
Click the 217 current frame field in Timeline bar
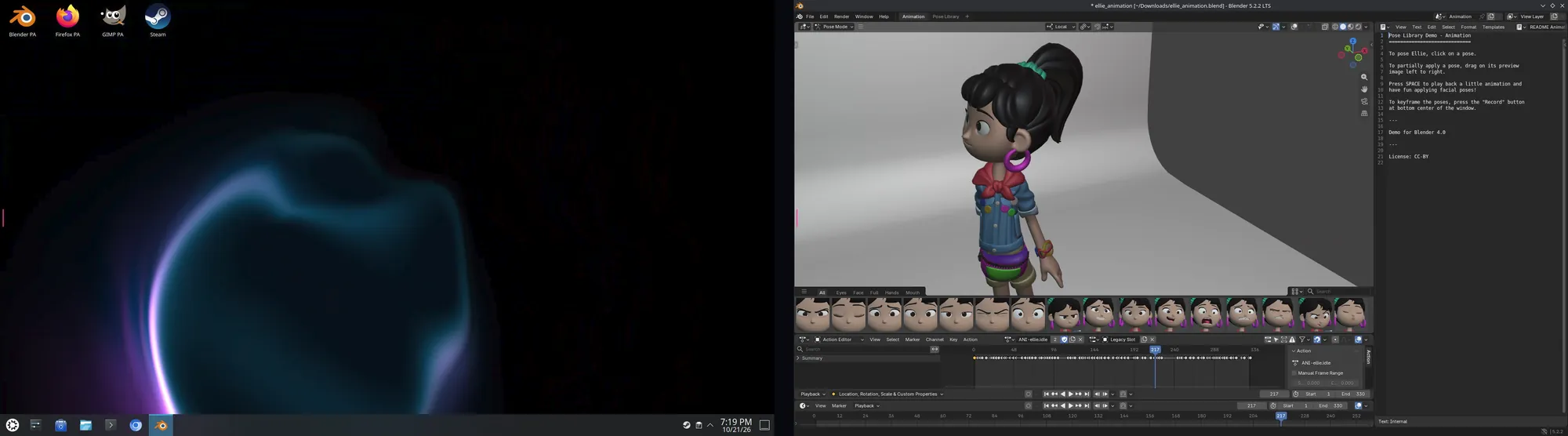[1251, 405]
